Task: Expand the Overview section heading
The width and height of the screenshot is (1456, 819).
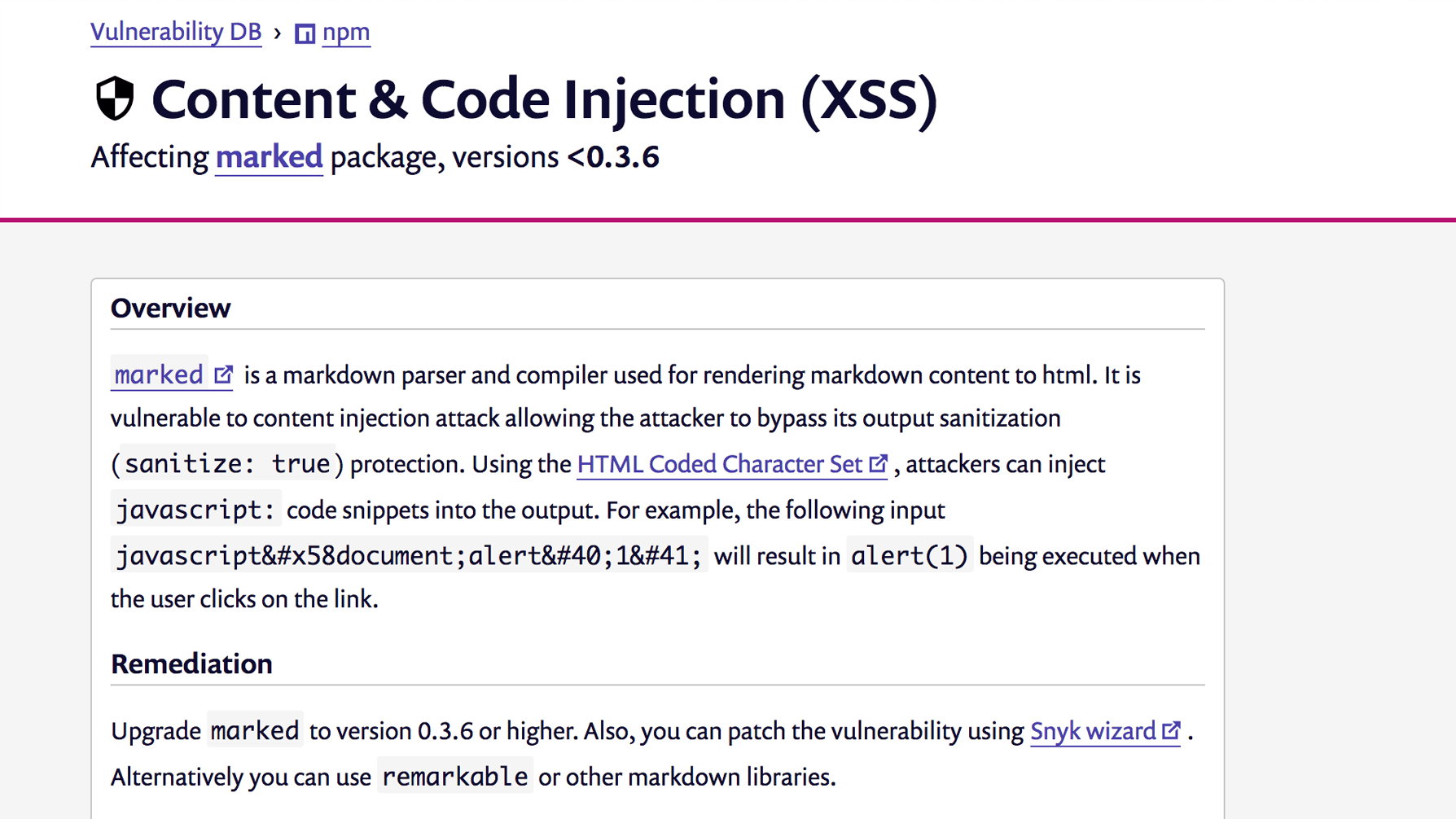Action: [170, 308]
